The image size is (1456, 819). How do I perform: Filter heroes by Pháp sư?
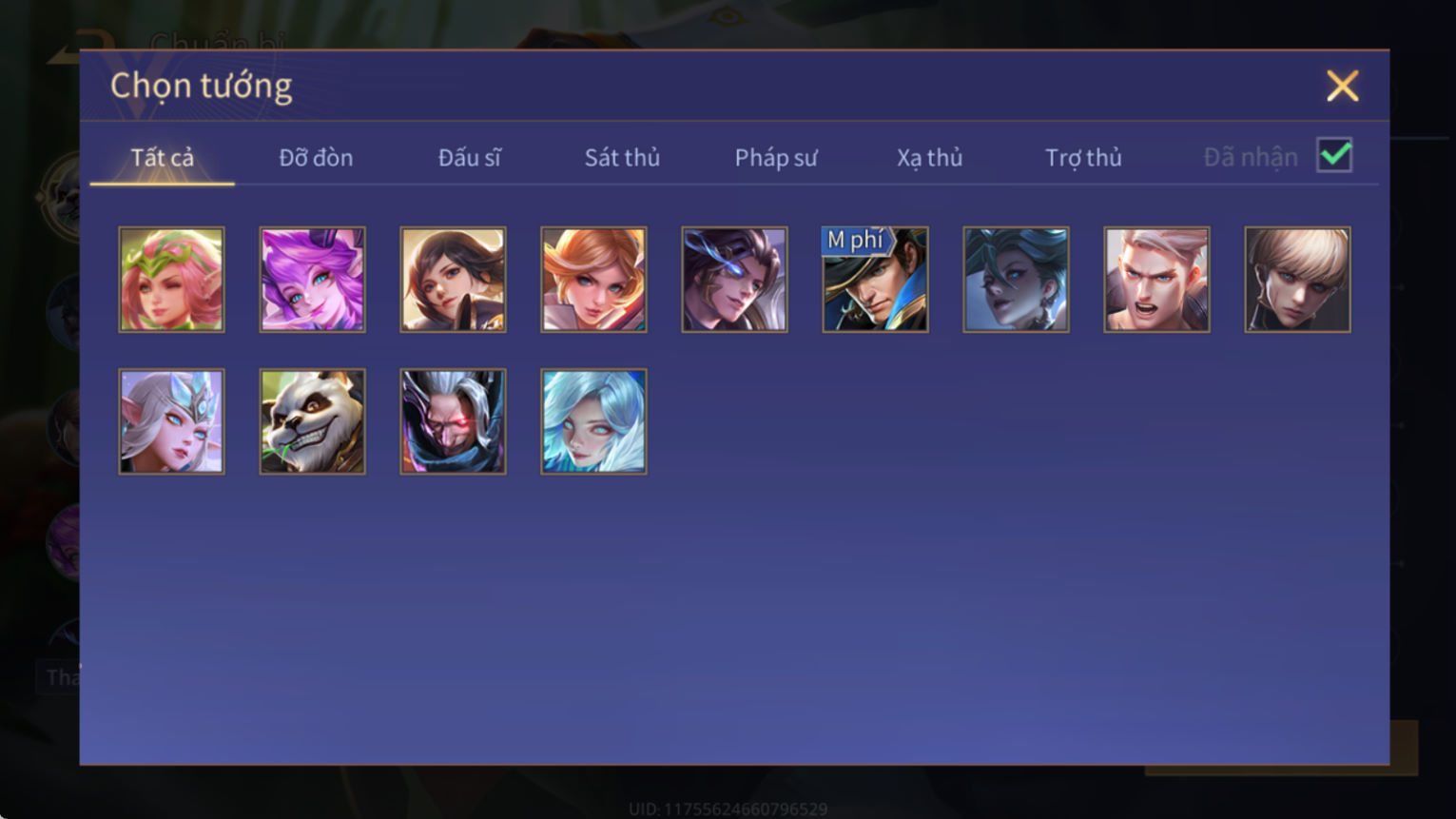(x=776, y=158)
